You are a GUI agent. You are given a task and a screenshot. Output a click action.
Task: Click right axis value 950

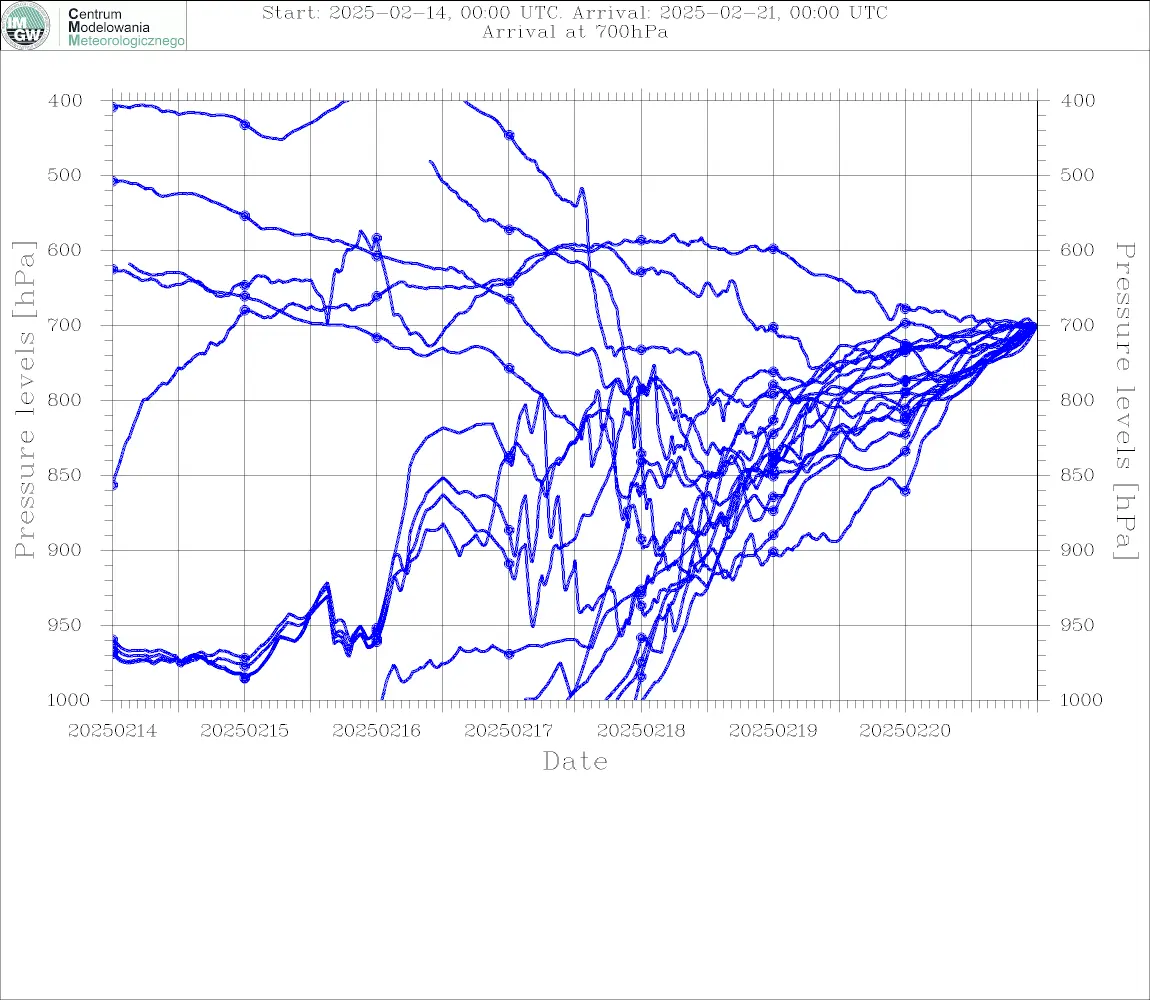pyautogui.click(x=1077, y=625)
